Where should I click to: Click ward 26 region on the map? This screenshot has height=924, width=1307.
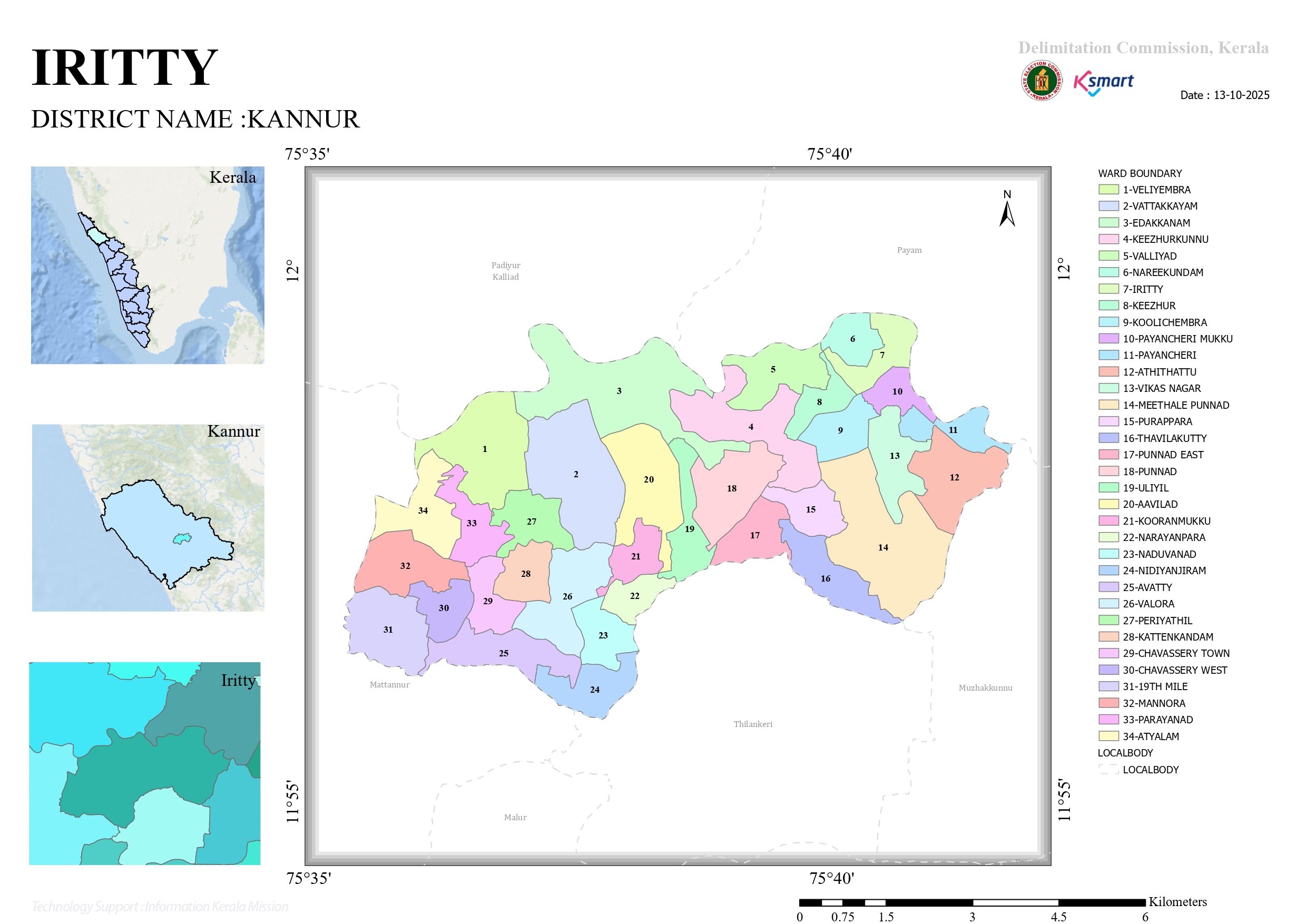coord(567,596)
